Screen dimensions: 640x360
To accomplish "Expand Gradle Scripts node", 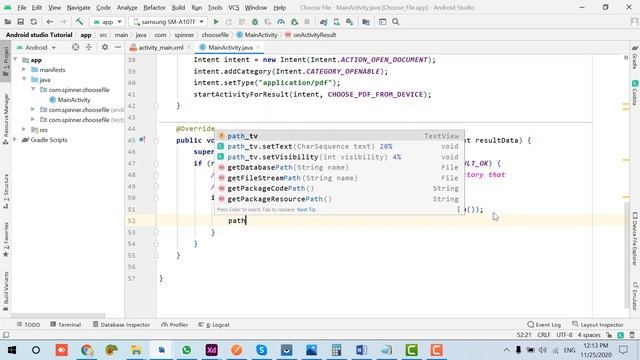I will (16, 140).
